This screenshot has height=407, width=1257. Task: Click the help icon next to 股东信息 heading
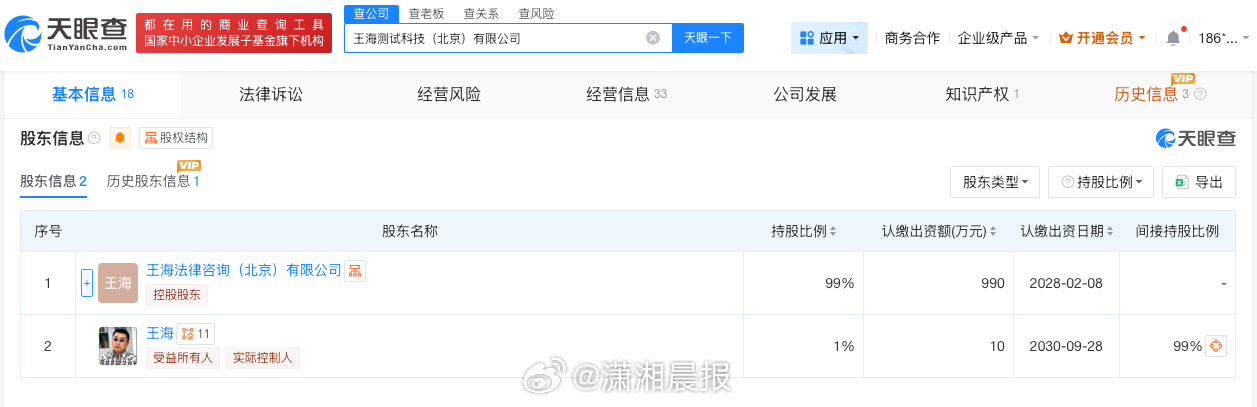point(94,138)
